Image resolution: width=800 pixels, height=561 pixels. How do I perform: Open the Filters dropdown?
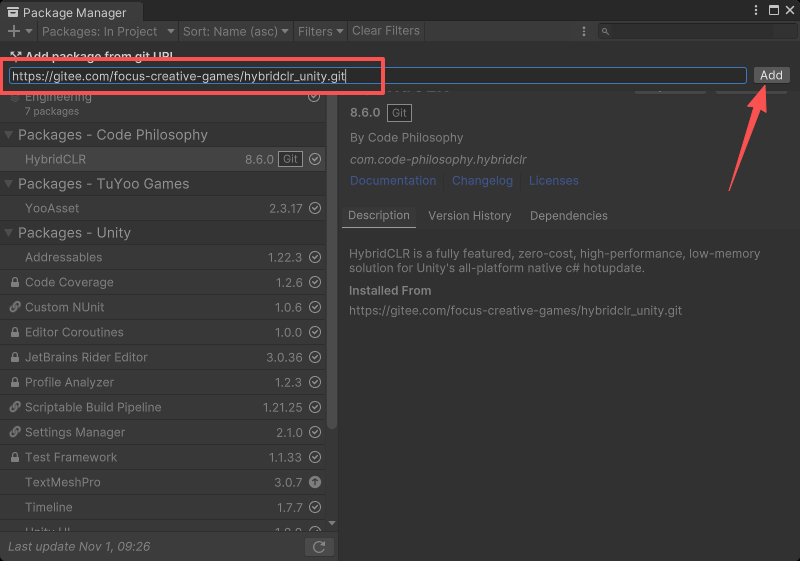click(x=320, y=31)
